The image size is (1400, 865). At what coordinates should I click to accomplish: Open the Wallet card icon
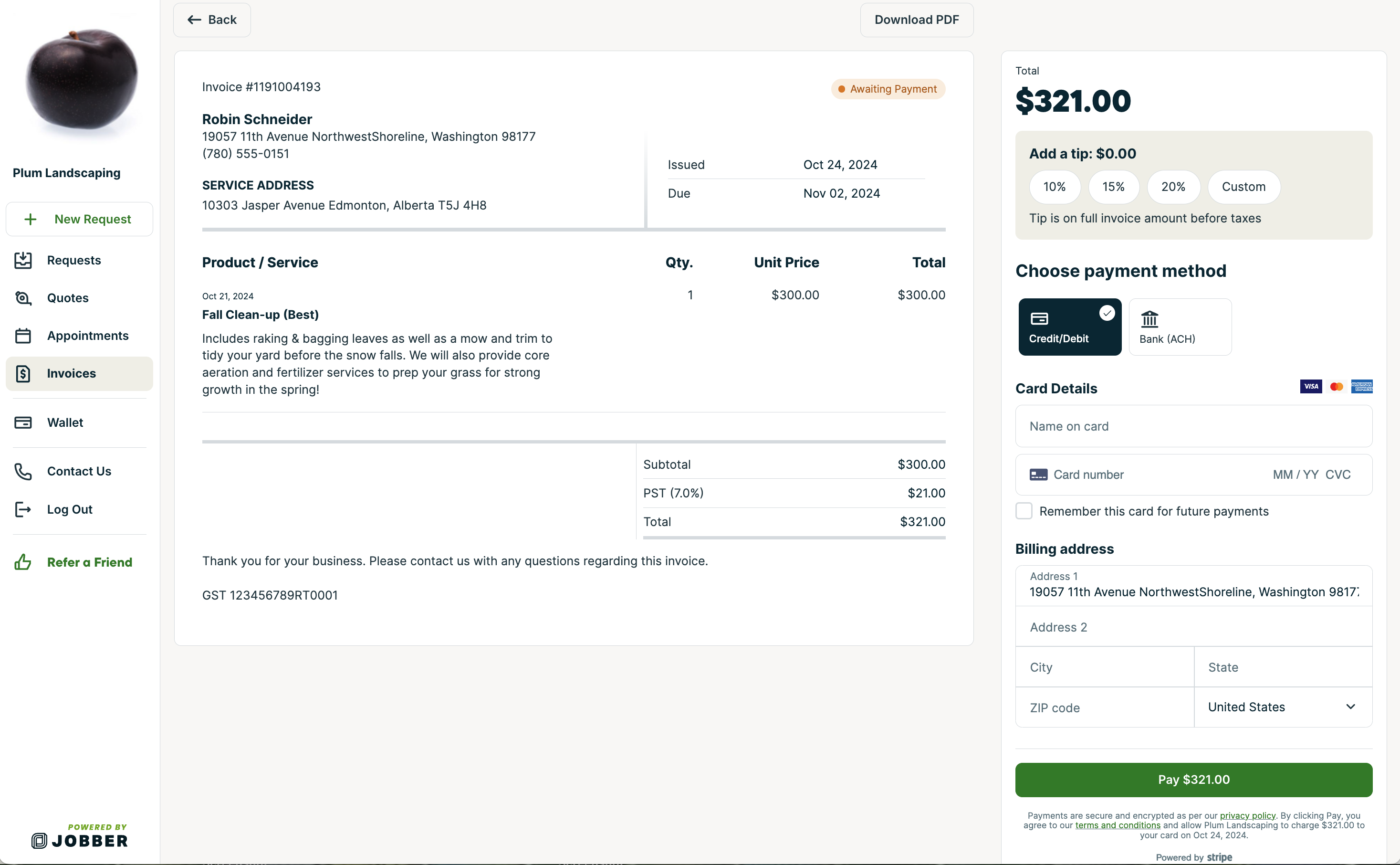click(x=23, y=422)
